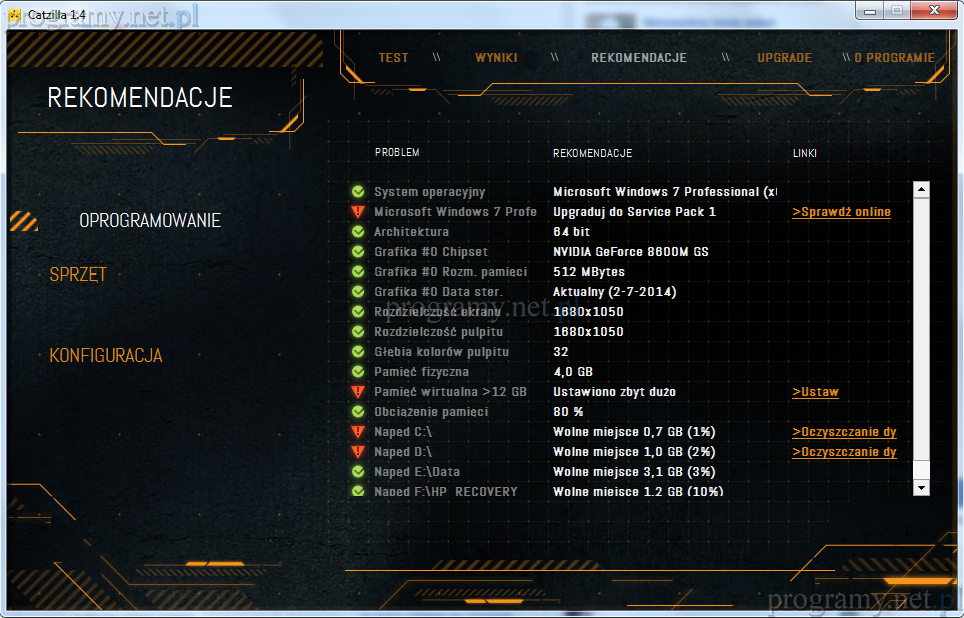Screen dimensions: 964x618
Task: Open the UPGRADE tab
Action: point(784,58)
